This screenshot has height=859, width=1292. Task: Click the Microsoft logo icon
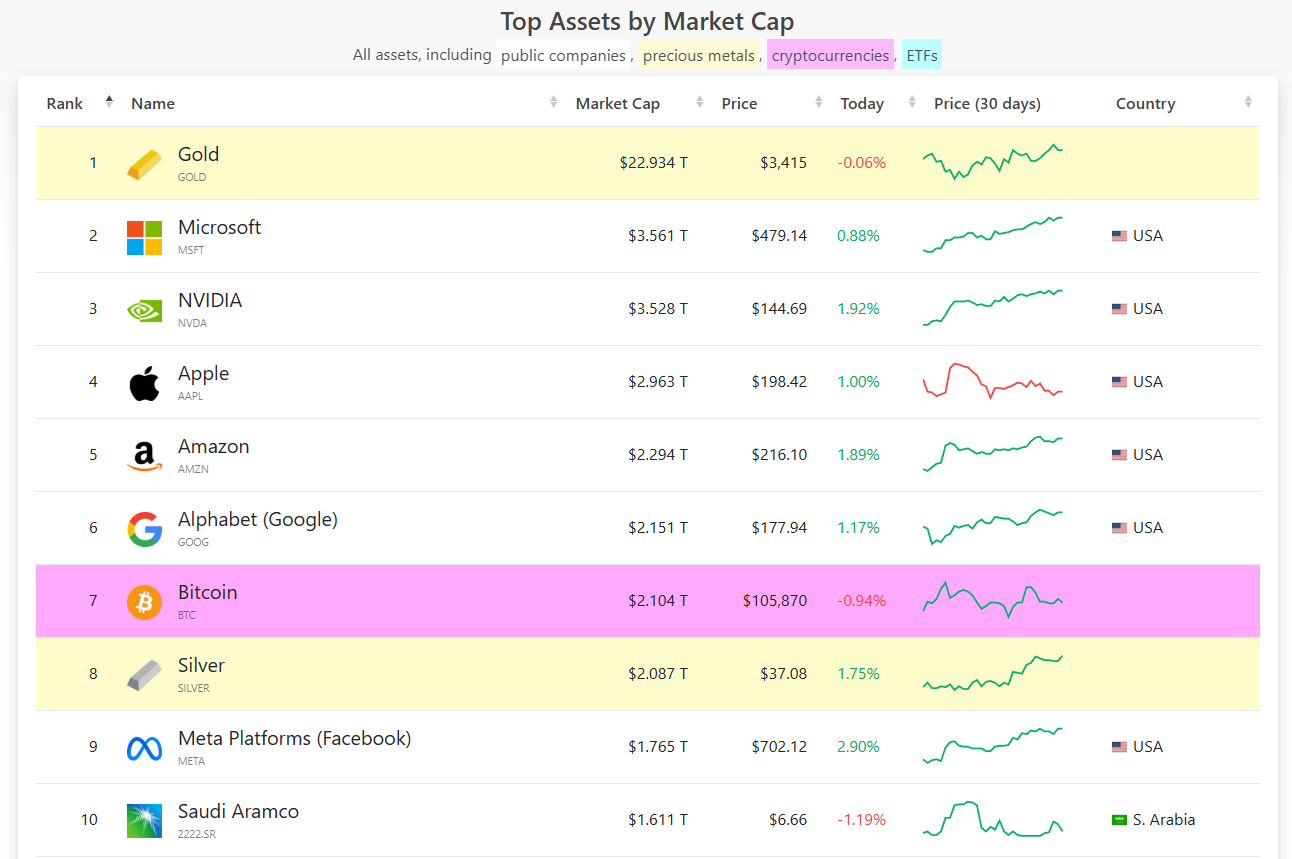(x=144, y=237)
